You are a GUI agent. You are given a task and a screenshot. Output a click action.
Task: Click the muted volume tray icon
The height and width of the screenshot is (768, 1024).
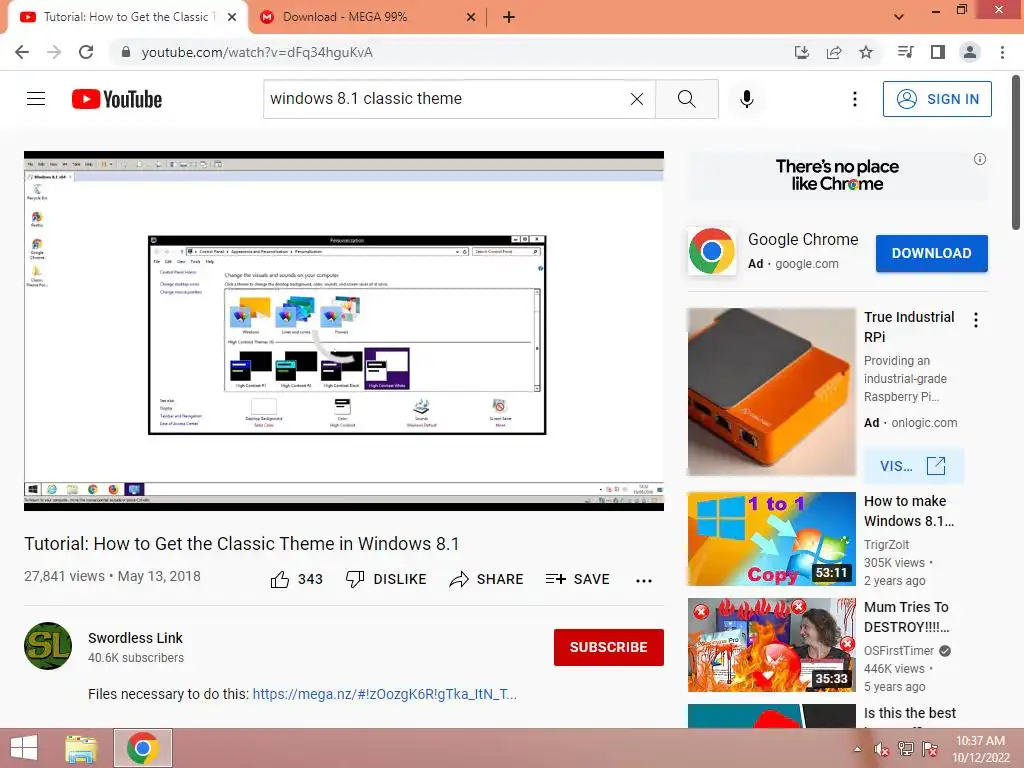click(881, 750)
